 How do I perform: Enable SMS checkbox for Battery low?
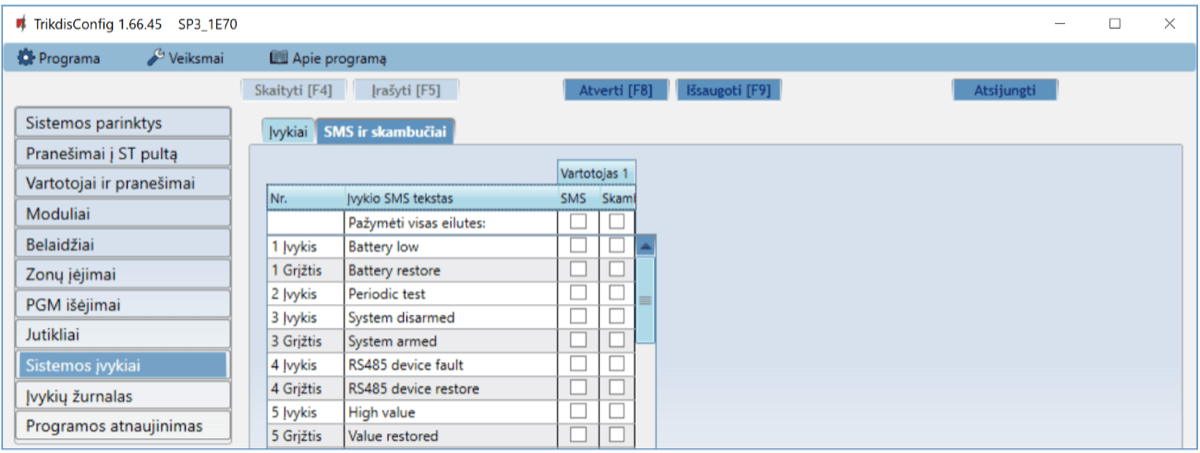point(578,245)
